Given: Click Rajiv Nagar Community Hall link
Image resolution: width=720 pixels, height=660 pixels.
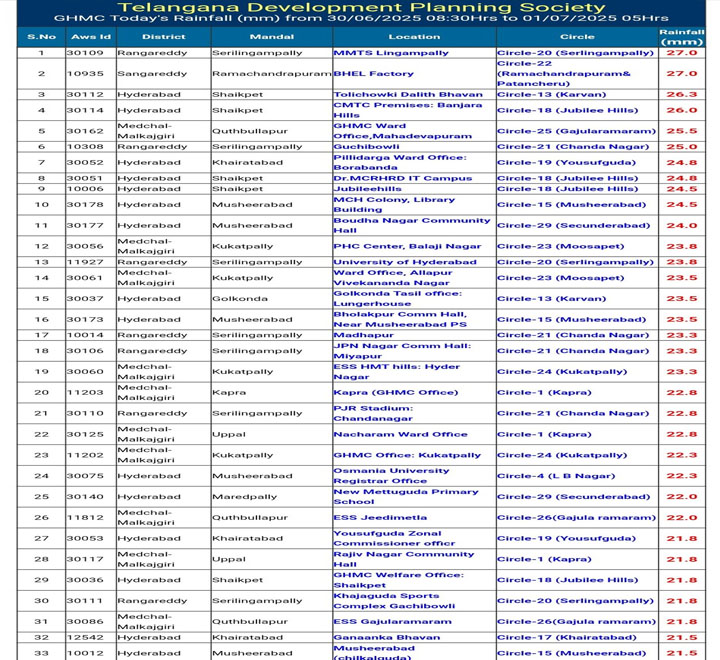Looking at the screenshot, I should point(404,559).
